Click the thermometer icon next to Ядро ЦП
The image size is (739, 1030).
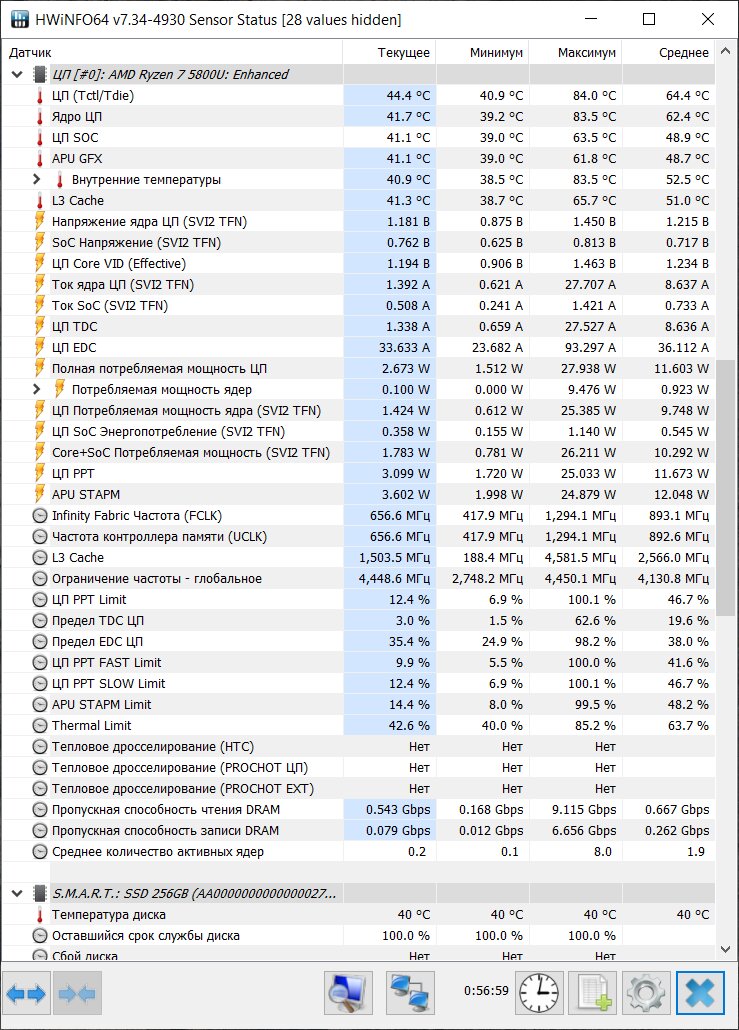40,117
